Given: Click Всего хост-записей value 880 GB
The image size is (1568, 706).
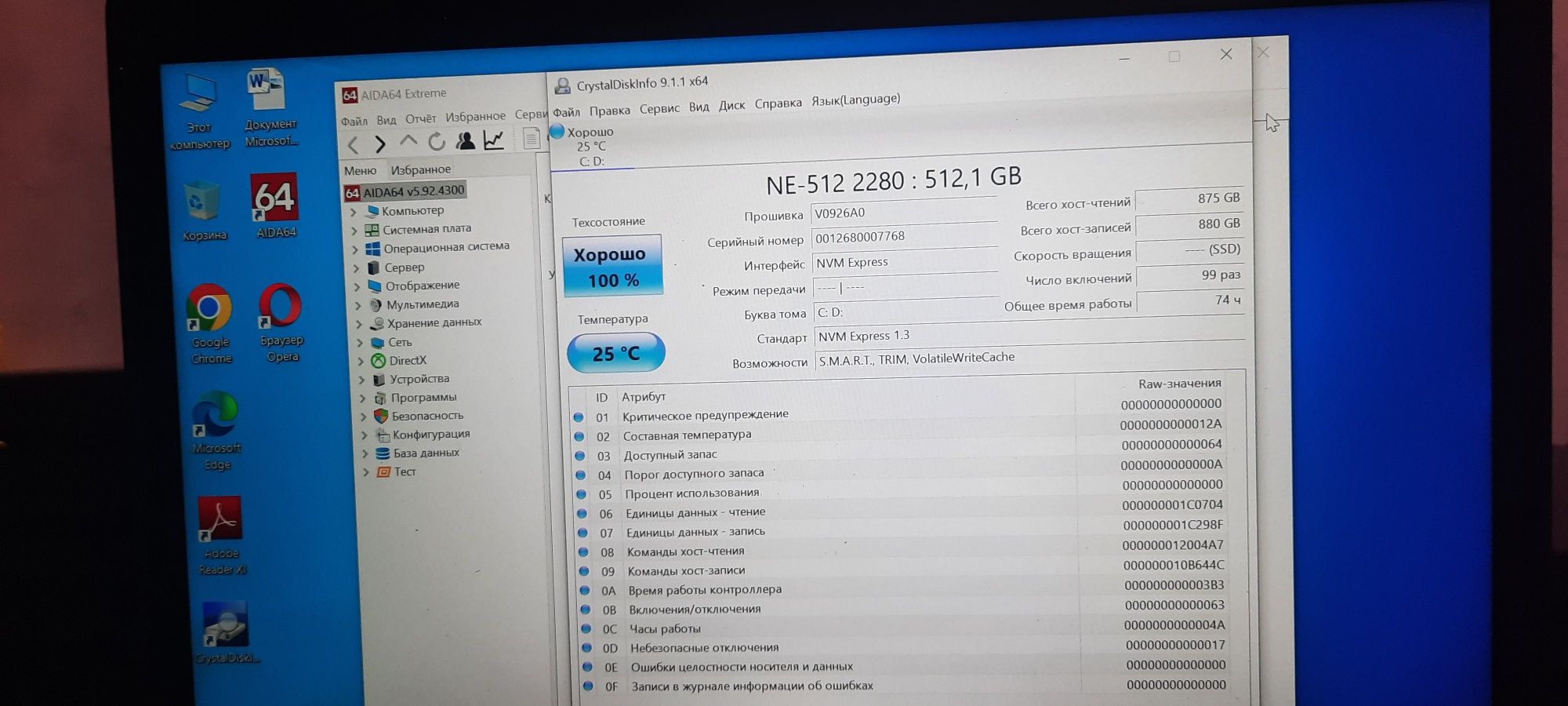Looking at the screenshot, I should coord(1189,224).
